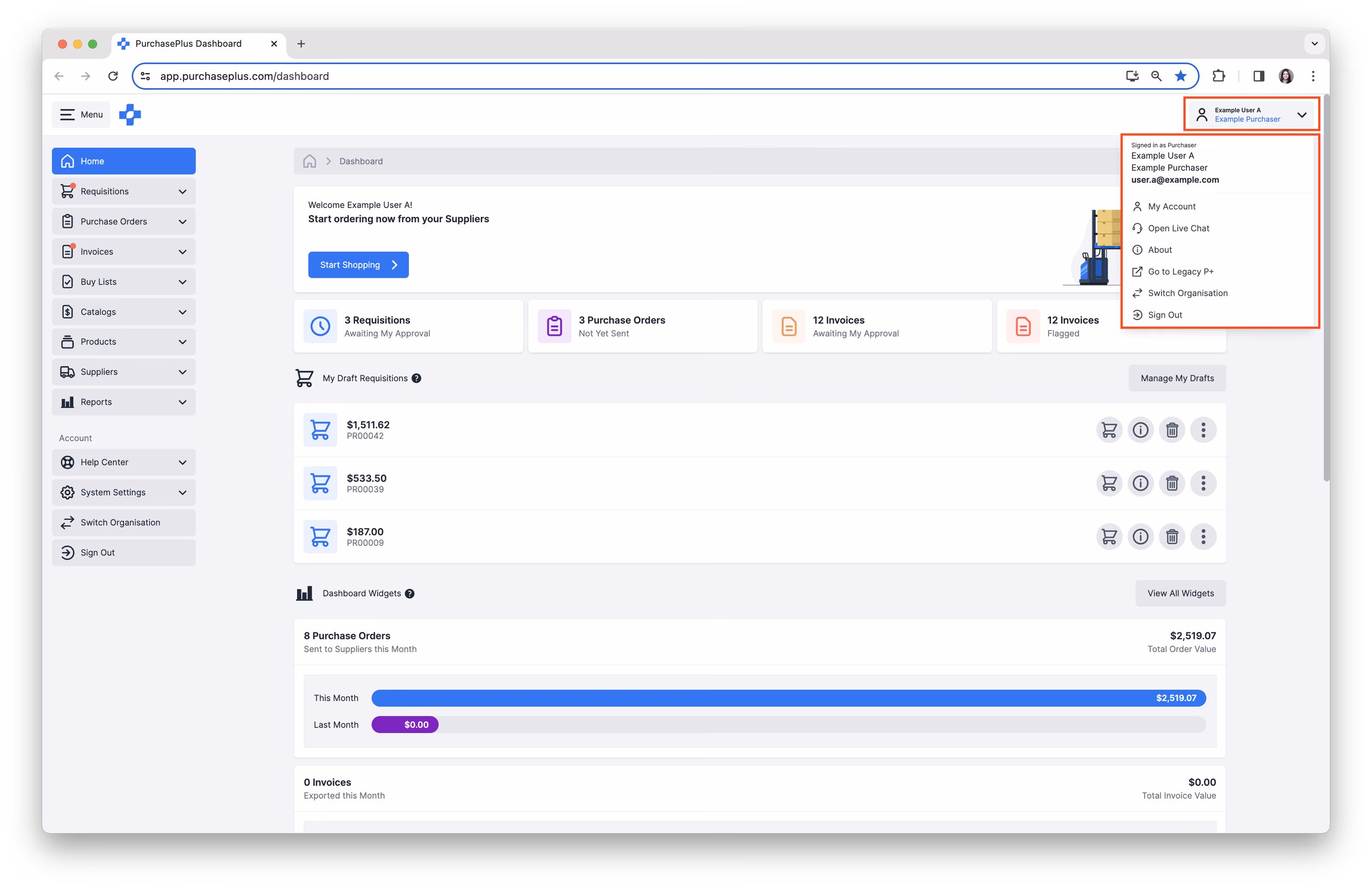Open more options for PR00042
This screenshot has width=1372, height=889.
click(x=1203, y=430)
